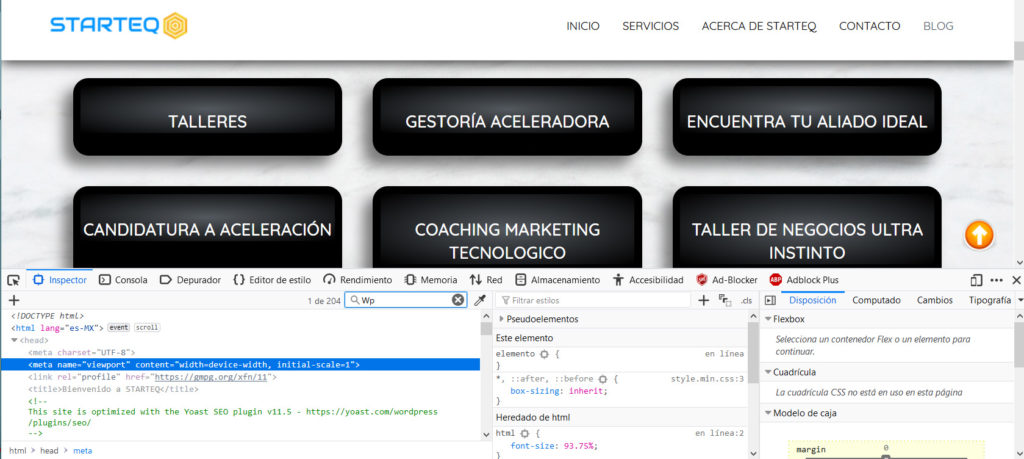The image size is (1024, 459).
Task: Switch to the Consola tab
Action: tap(124, 280)
